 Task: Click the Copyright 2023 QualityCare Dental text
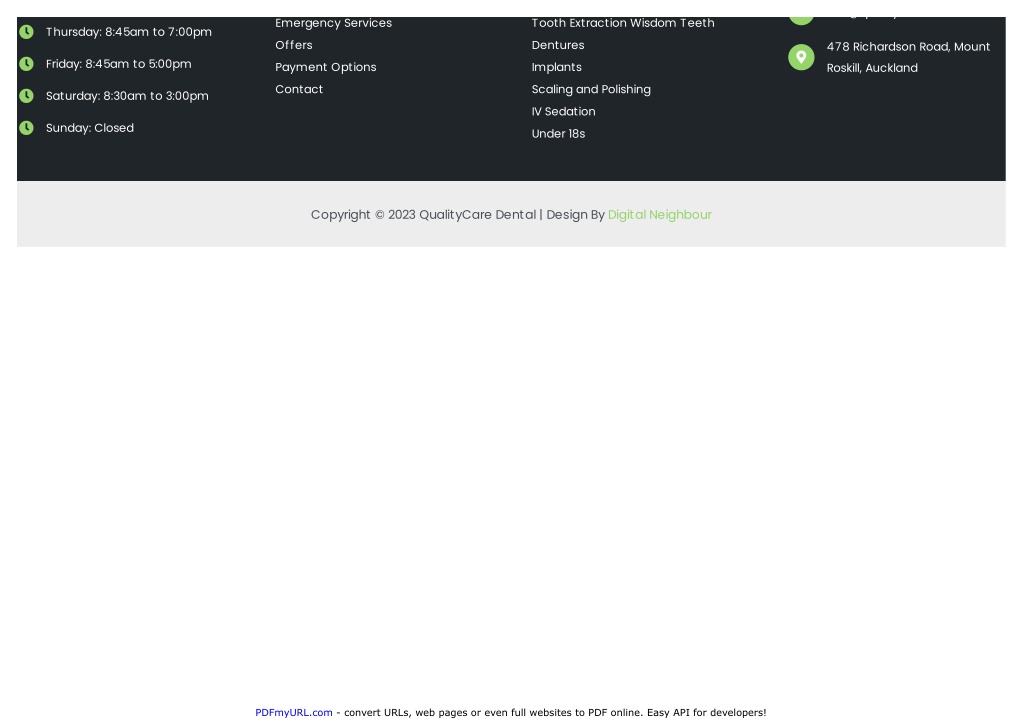pyautogui.click(x=423, y=215)
